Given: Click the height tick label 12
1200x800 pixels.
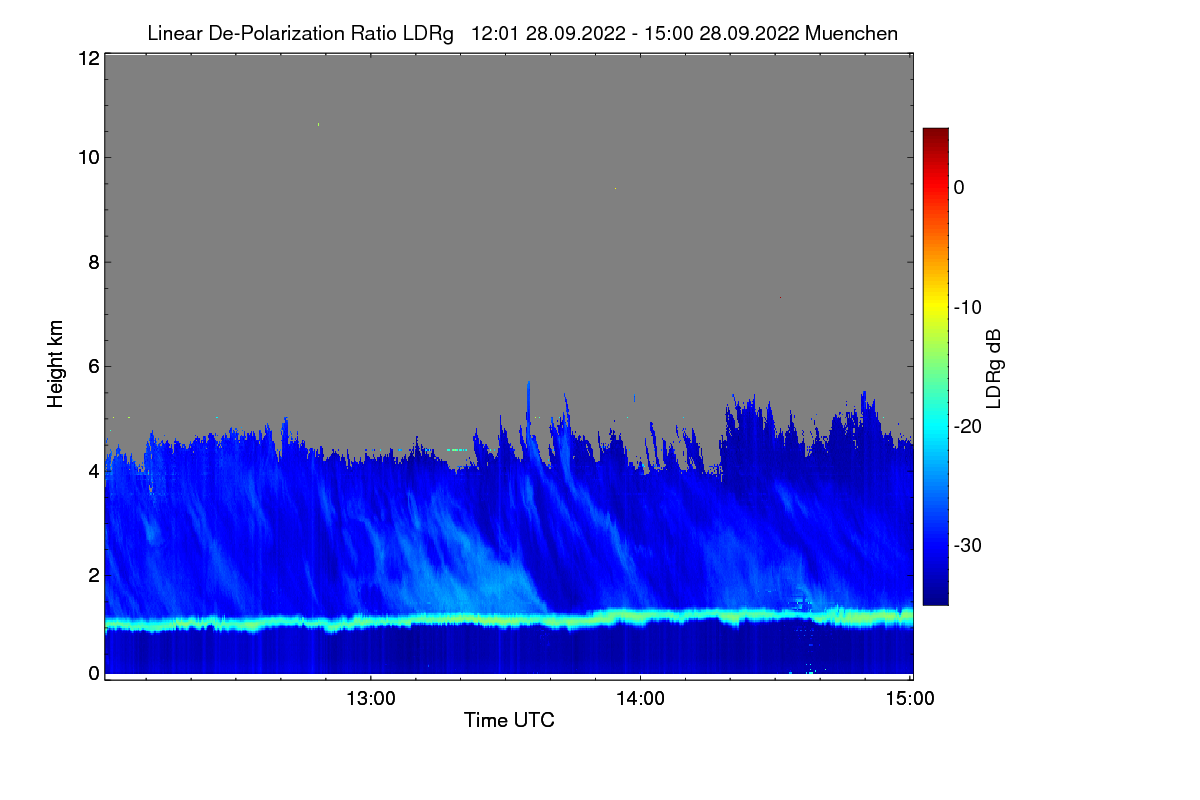Looking at the screenshot, I should (87, 58).
